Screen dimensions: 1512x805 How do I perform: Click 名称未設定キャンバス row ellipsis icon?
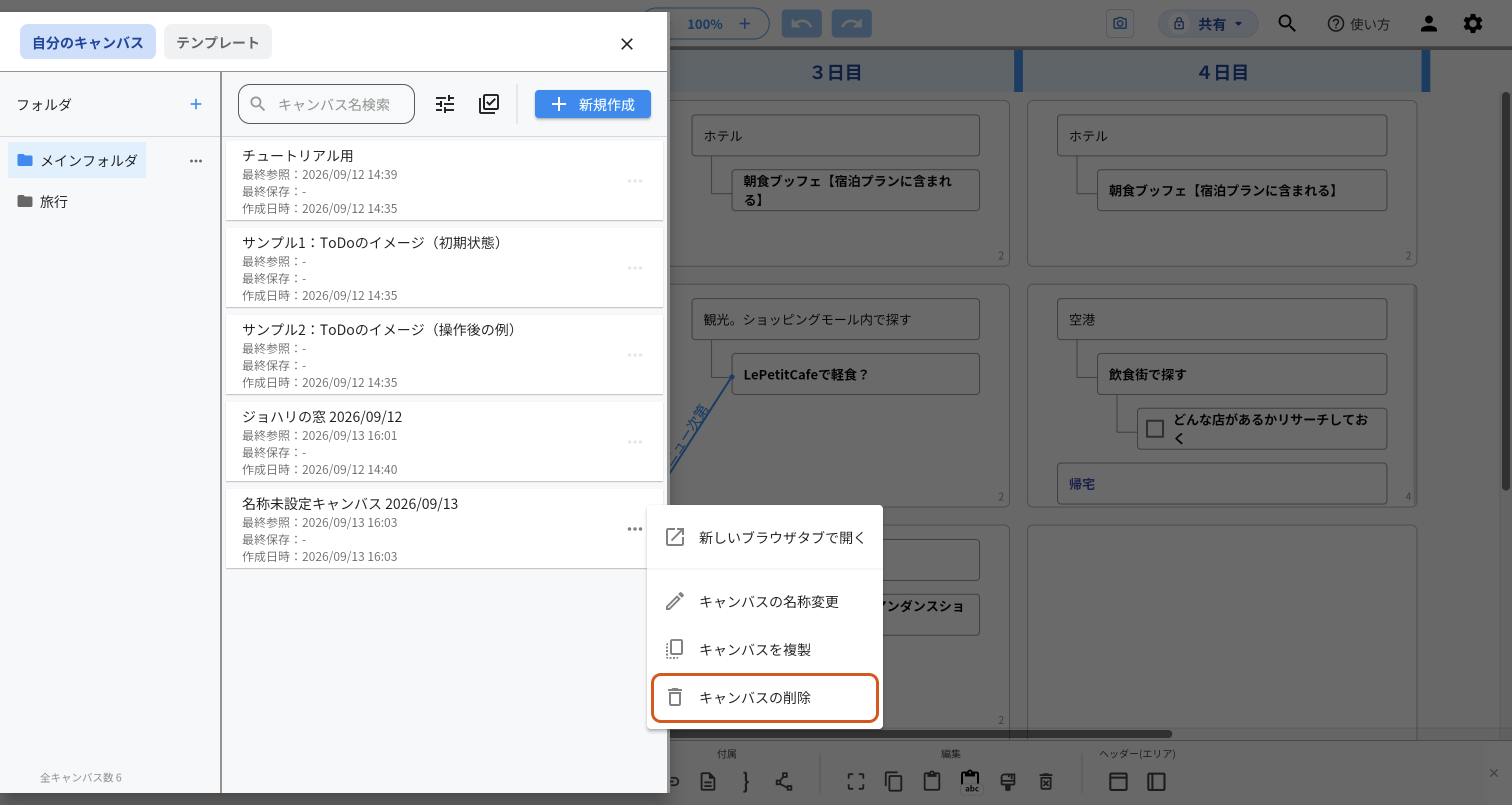point(635,529)
